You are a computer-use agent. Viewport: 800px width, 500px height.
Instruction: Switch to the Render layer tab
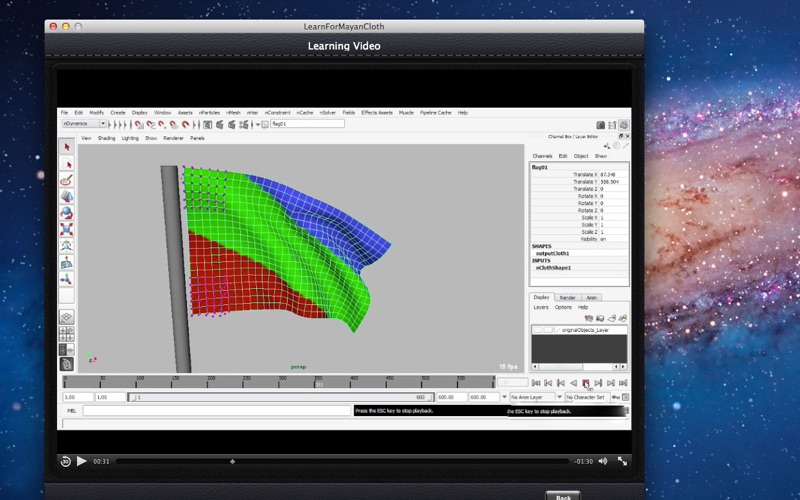pyautogui.click(x=567, y=297)
